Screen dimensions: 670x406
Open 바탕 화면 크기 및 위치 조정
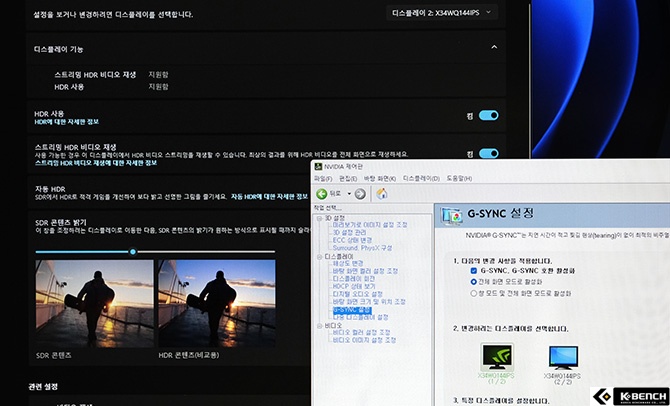(369, 302)
